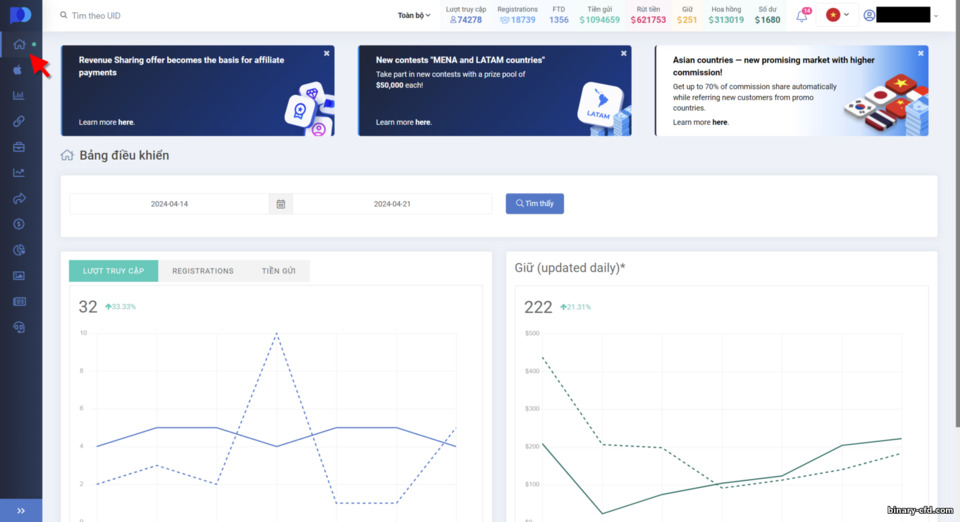Click the briefcase icon in sidebar
Image resolution: width=960 pixels, height=522 pixels.
[x=19, y=147]
